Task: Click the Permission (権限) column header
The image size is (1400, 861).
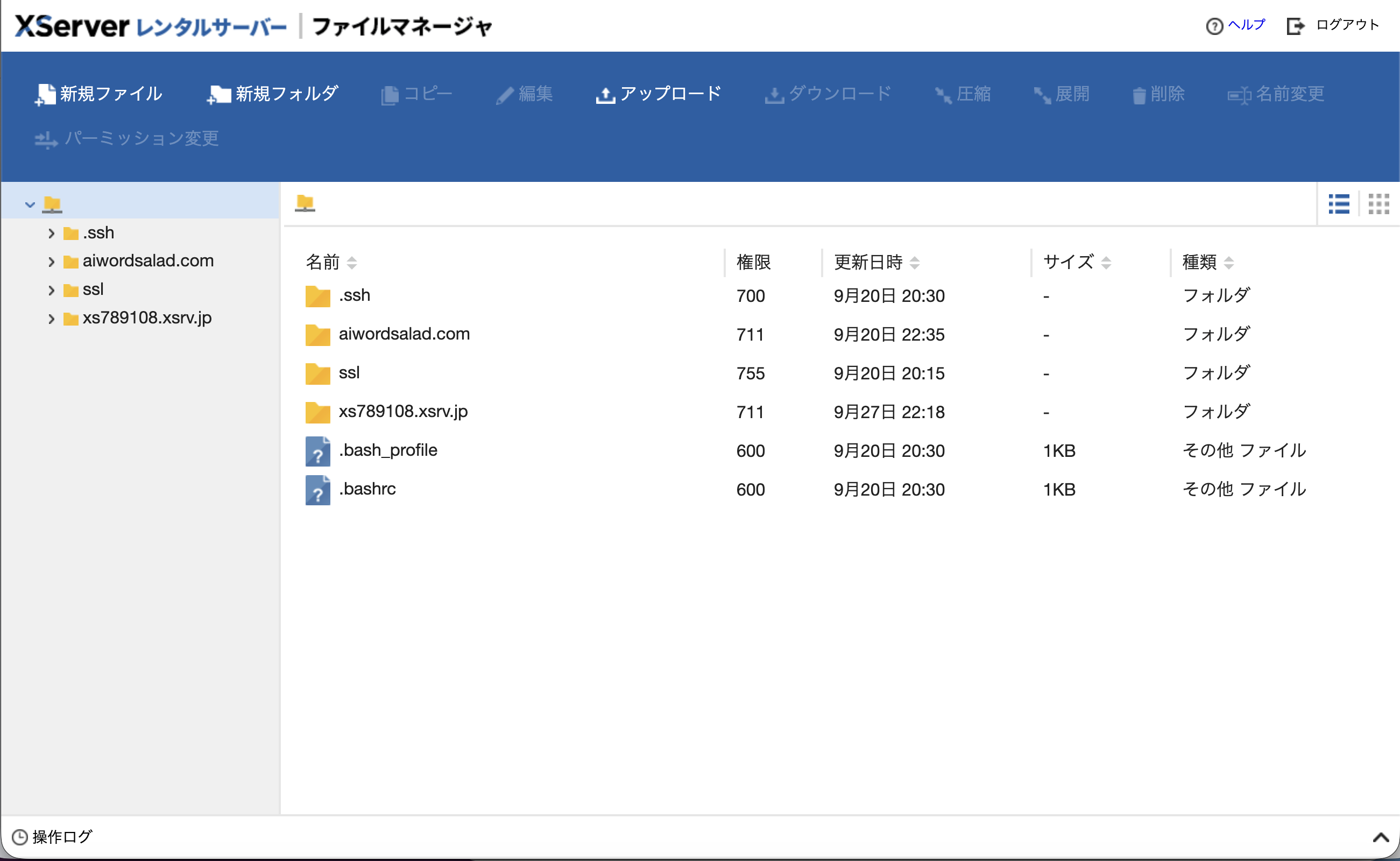Action: coord(753,263)
